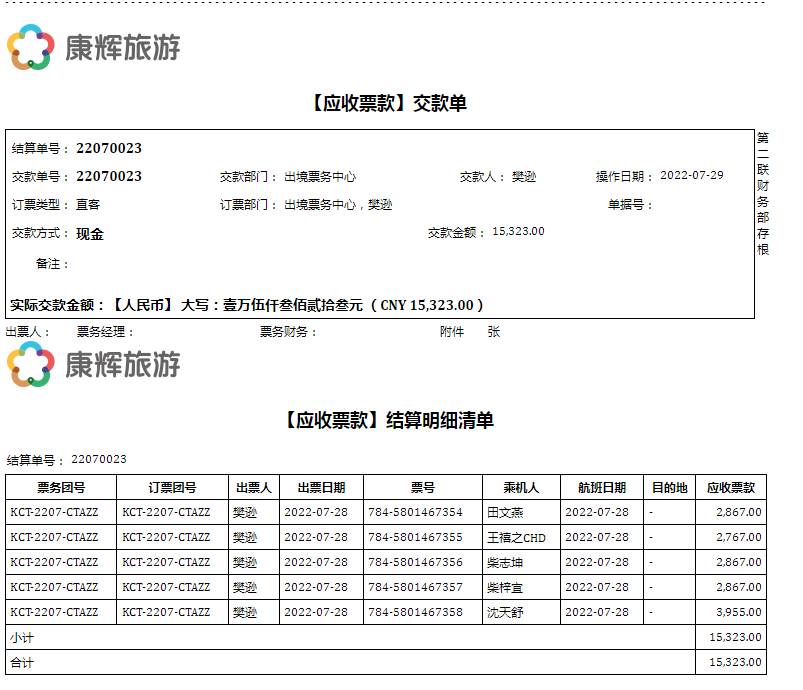Click the 订票类型 value 直客
Image resolution: width=803 pixels, height=690 pixels.
tap(88, 205)
